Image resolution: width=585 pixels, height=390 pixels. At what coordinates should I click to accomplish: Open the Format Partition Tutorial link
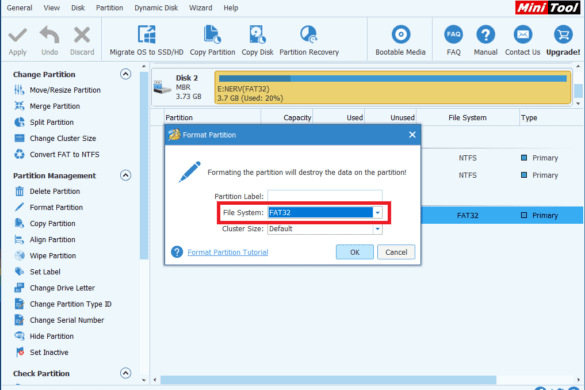(228, 252)
